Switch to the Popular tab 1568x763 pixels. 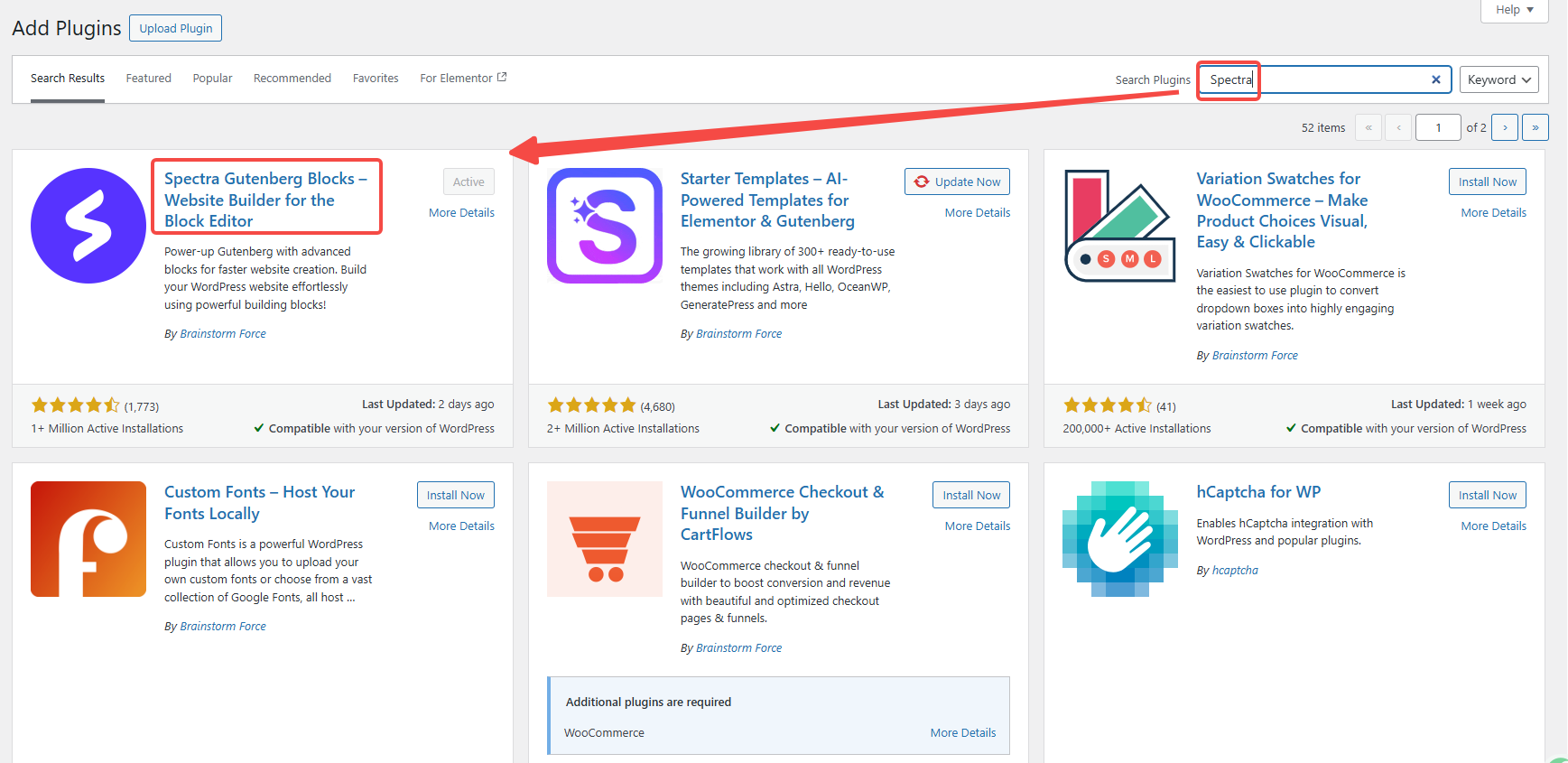[212, 79]
